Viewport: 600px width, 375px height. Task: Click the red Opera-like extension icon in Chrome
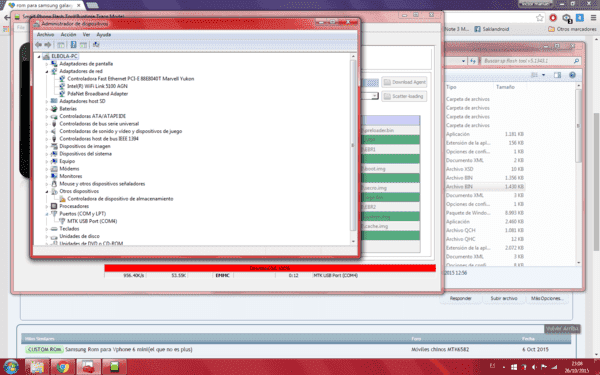tap(553, 18)
